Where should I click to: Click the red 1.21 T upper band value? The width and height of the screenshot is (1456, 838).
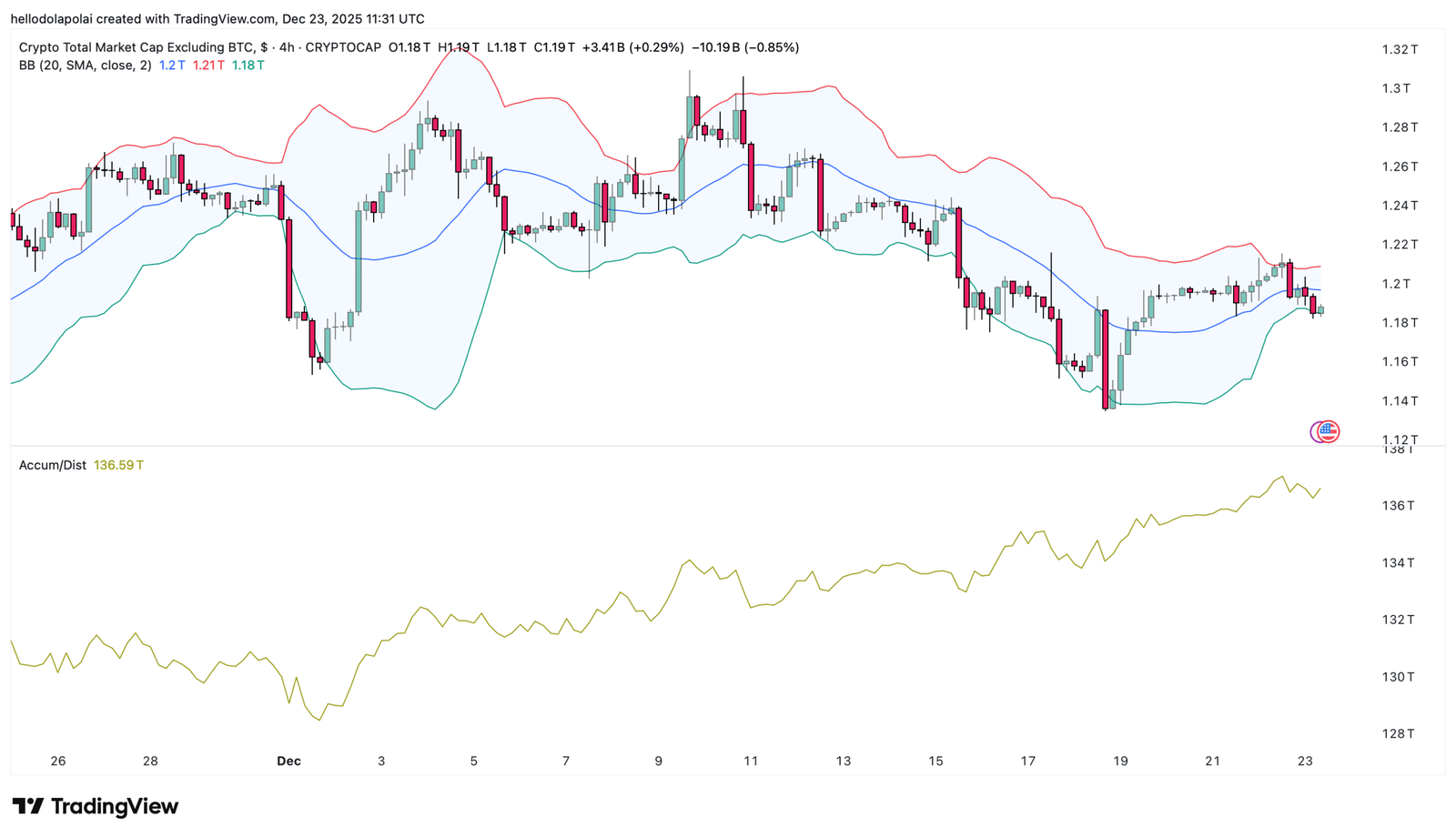[x=208, y=66]
